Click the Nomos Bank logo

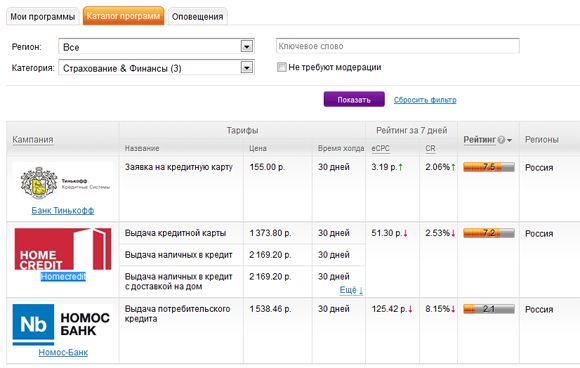pos(61,325)
